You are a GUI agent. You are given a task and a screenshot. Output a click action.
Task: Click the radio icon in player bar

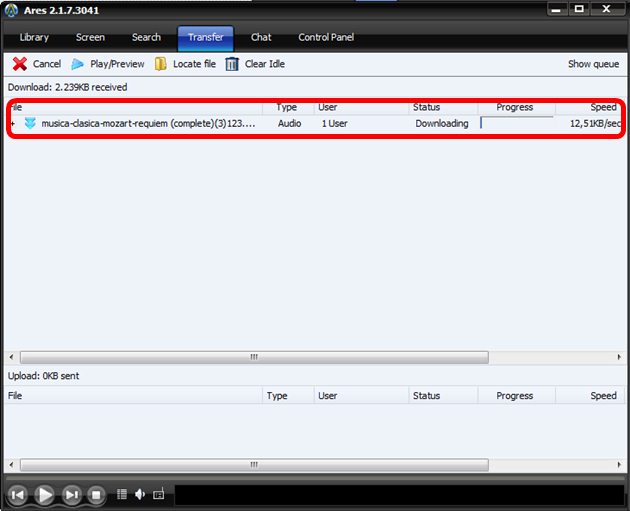tap(159, 494)
